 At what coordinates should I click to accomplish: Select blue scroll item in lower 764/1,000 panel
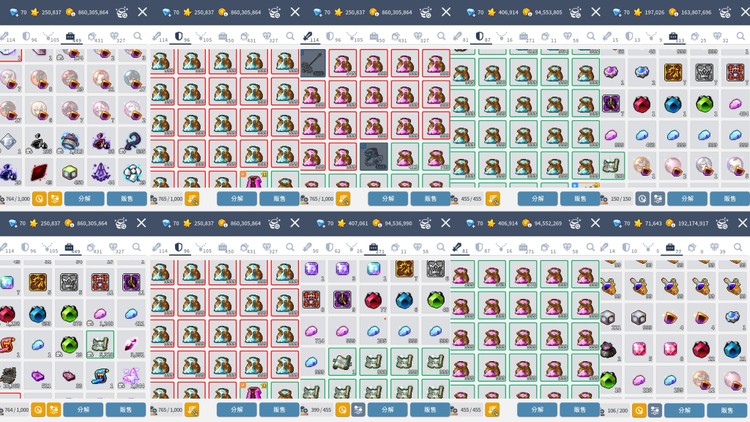tap(100, 376)
